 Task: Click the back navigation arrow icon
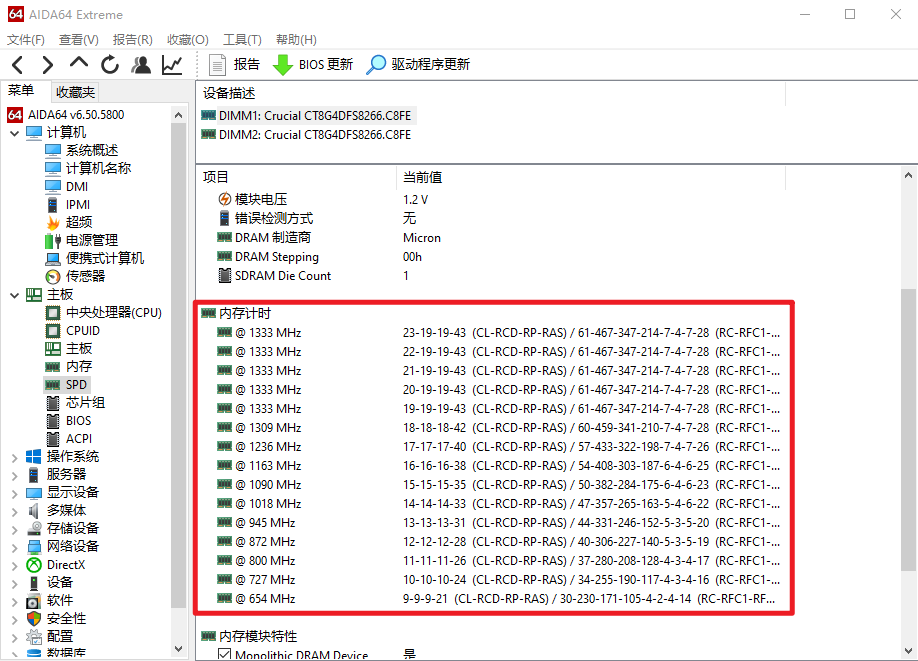pyautogui.click(x=16, y=62)
